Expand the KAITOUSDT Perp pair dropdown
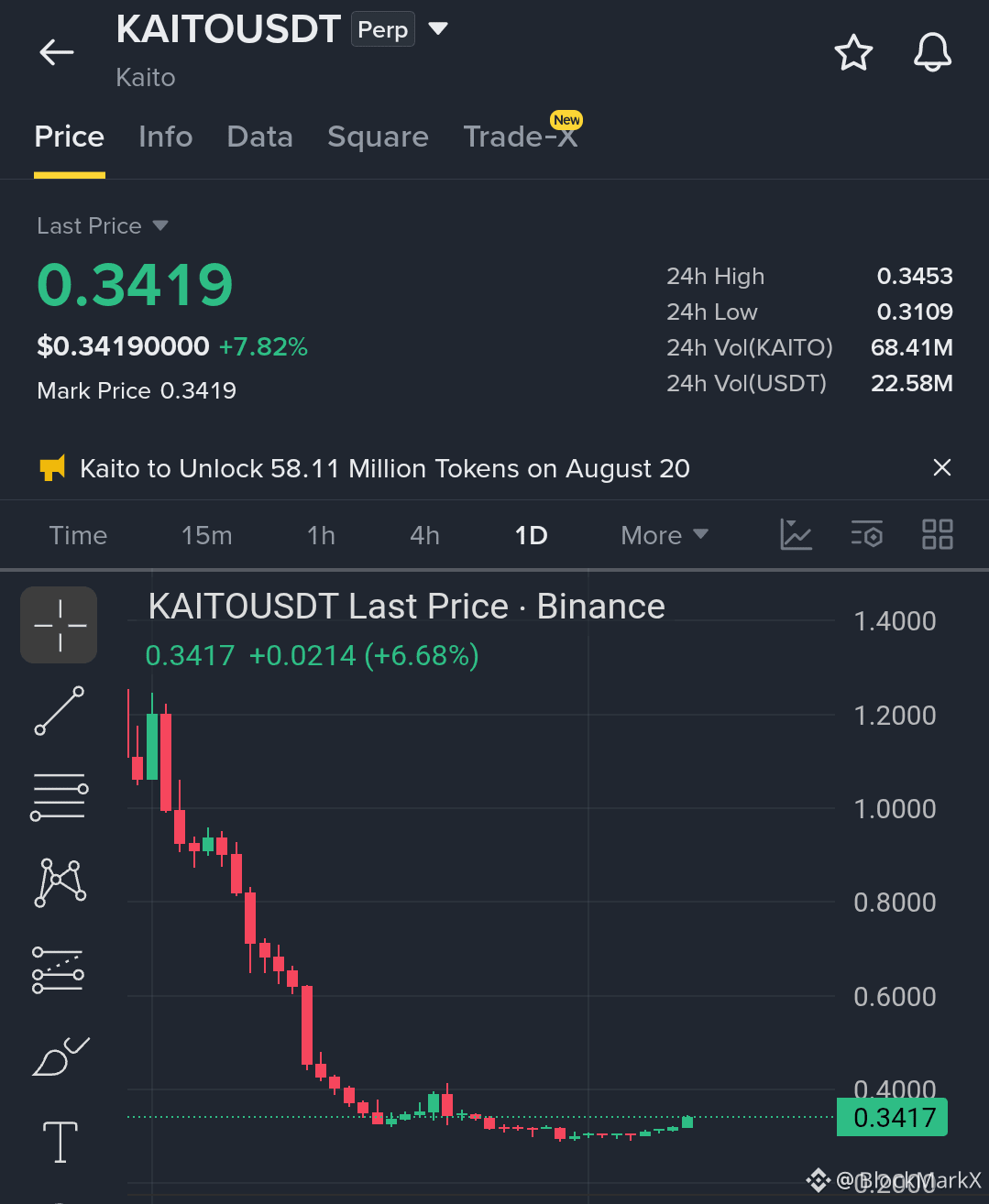This screenshot has height=1204, width=989. pyautogui.click(x=438, y=28)
